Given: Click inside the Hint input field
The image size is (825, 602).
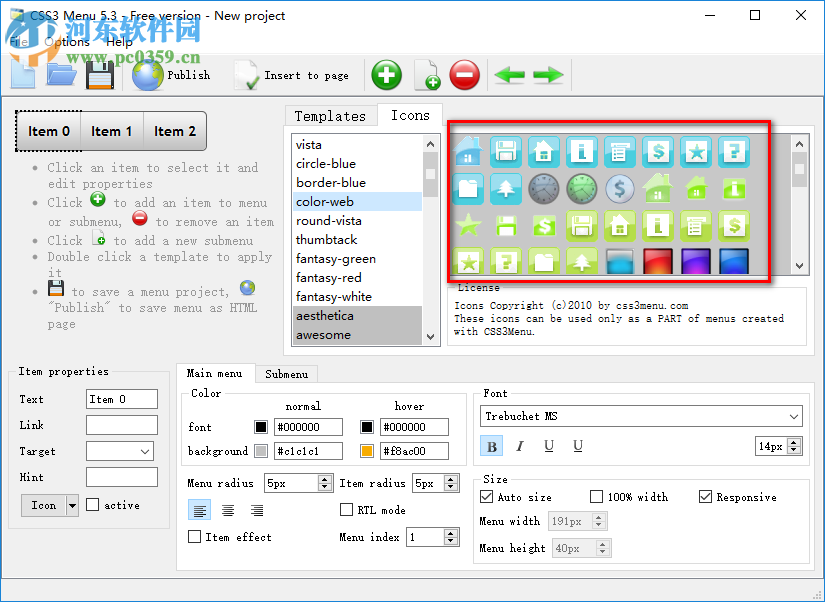Looking at the screenshot, I should coord(120,477).
